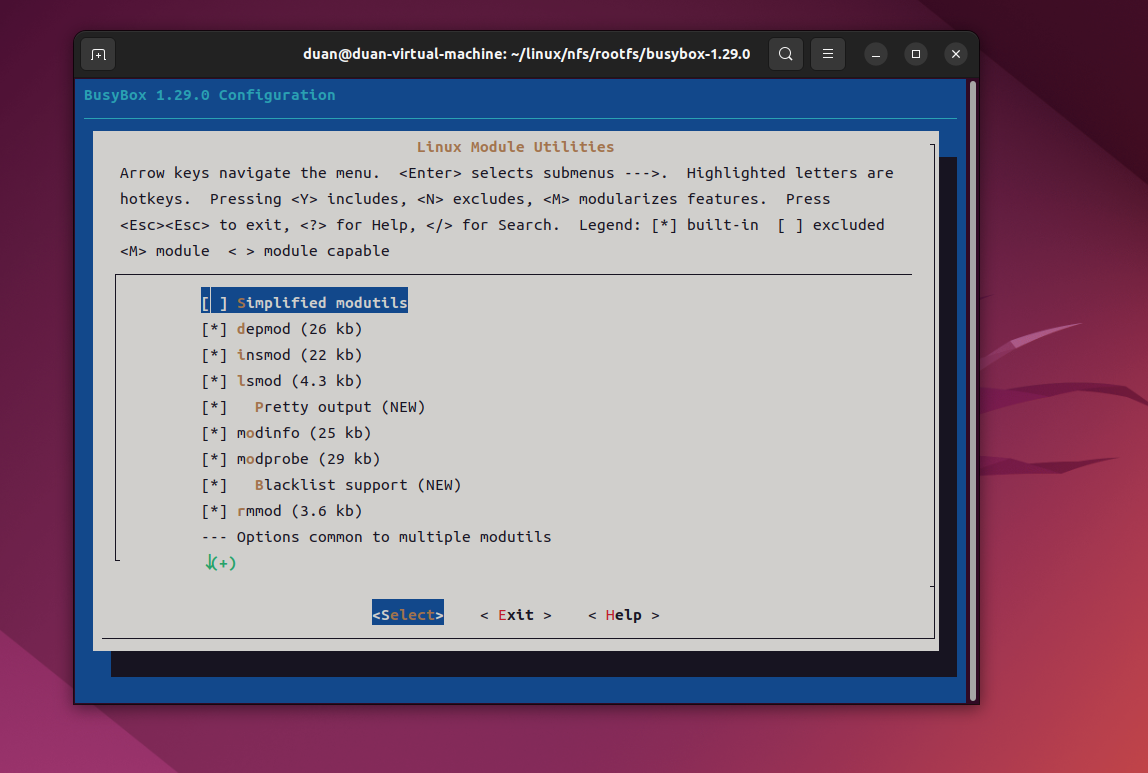
Task: Toggle the lsmod (4.3 kb) checkbox
Action: coord(215,381)
